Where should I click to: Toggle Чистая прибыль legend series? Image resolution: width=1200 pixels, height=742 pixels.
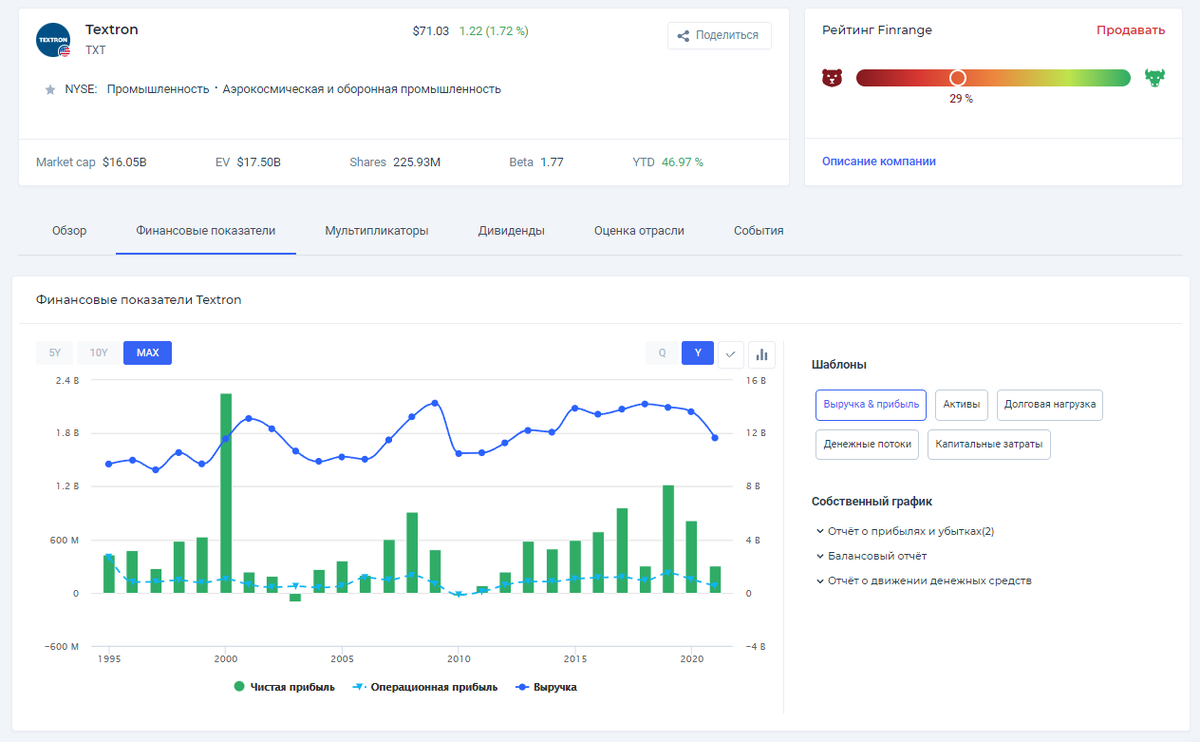tap(285, 687)
